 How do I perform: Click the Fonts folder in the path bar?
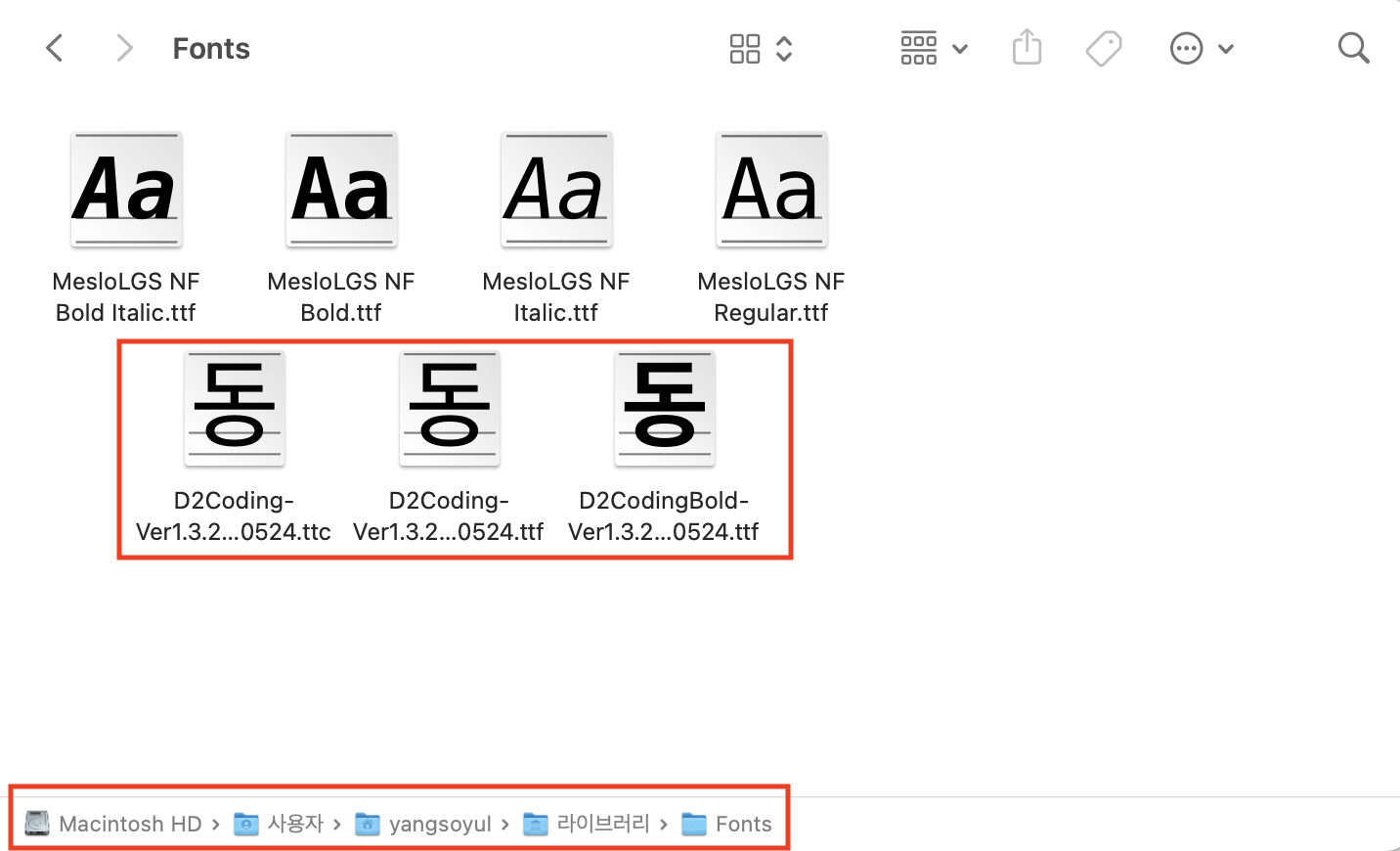tap(726, 824)
